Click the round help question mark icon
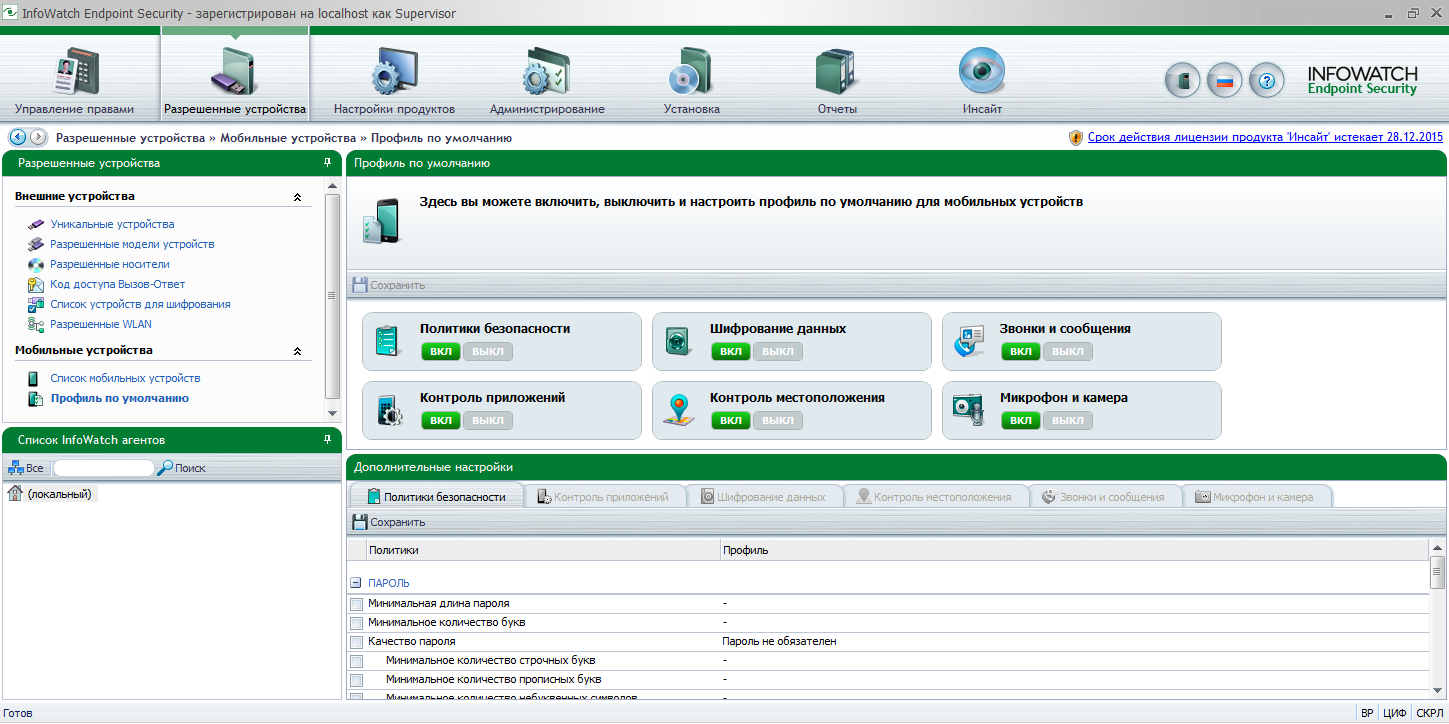Viewport: 1449px width, 724px height. (x=1266, y=81)
